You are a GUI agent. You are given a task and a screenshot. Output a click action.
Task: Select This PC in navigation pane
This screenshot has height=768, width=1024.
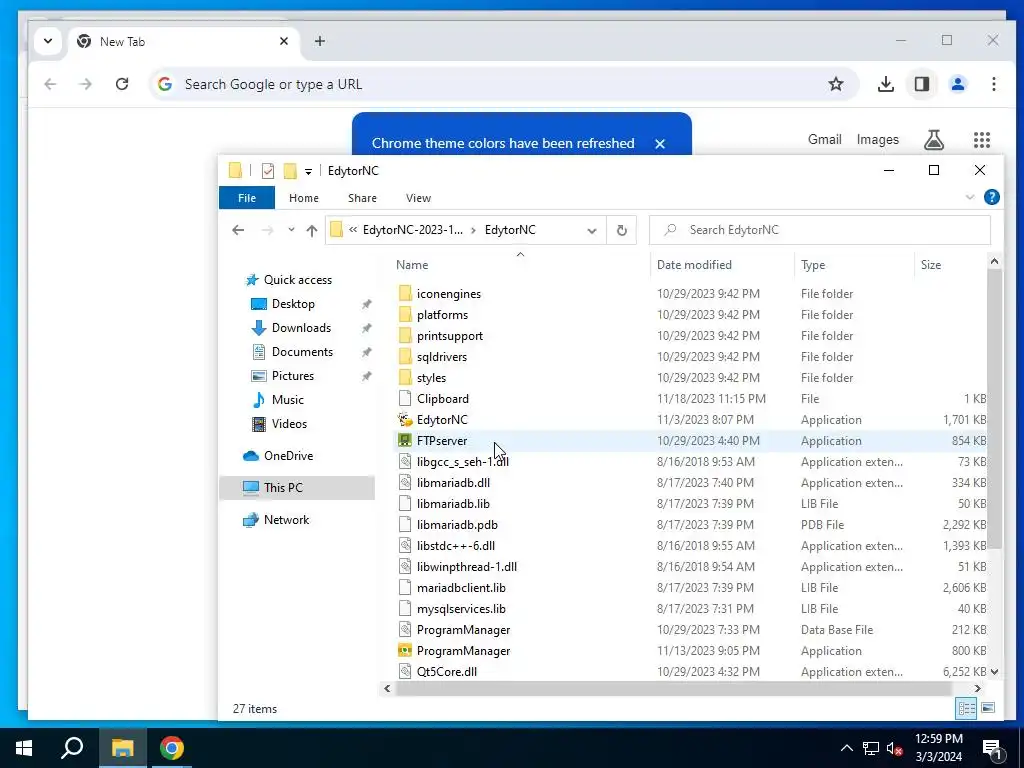tap(283, 488)
